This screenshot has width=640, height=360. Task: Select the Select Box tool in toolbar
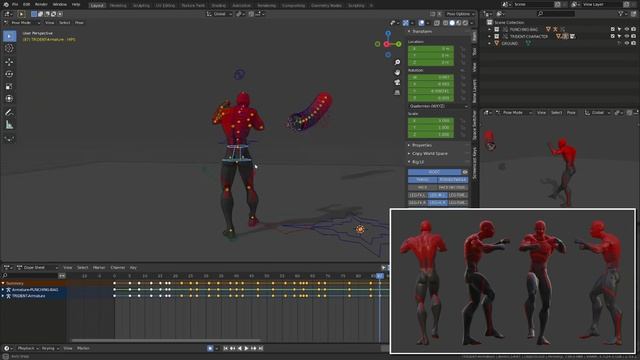coord(9,36)
